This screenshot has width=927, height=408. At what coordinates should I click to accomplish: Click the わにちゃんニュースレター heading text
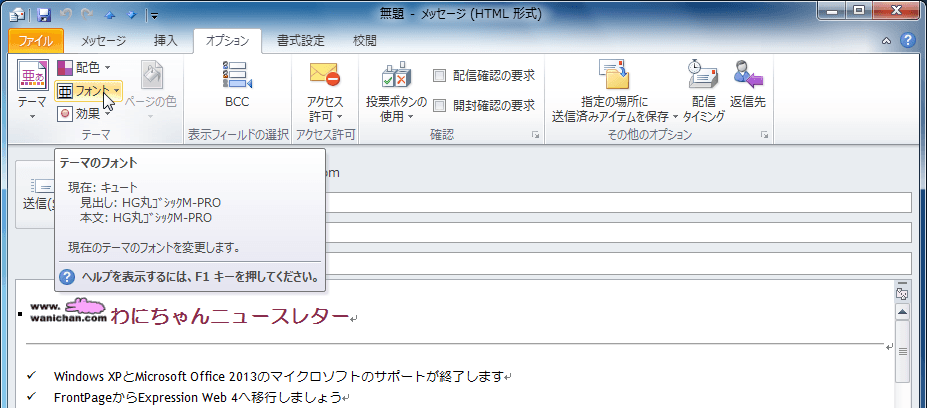pyautogui.click(x=229, y=316)
